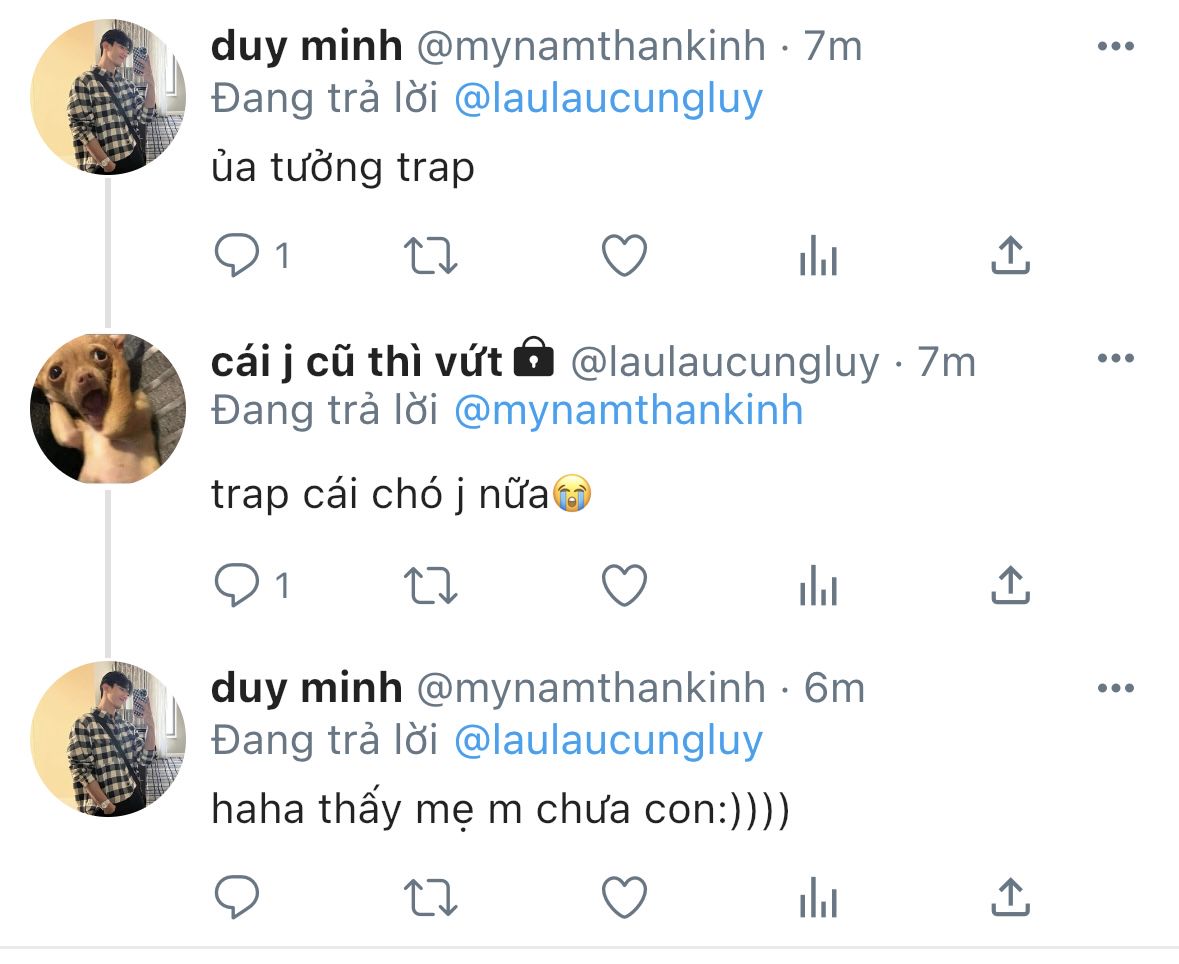
Task: View analytics for 'ủa tưởng trap' tweet
Action: click(x=818, y=256)
